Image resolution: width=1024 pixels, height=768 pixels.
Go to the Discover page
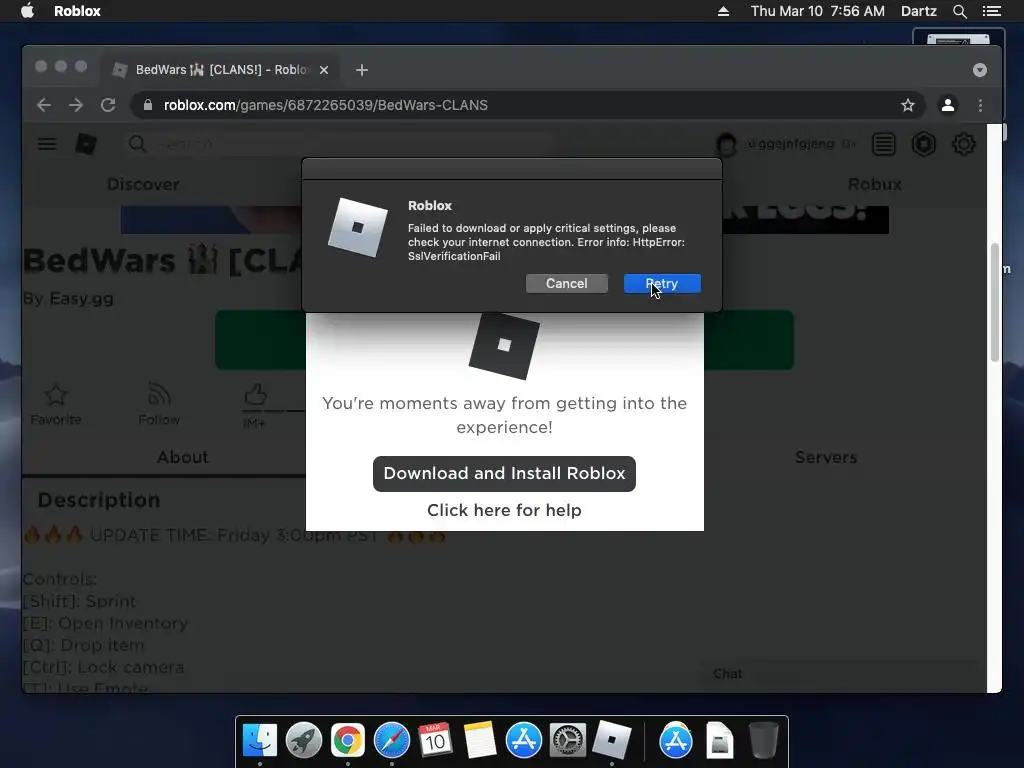(143, 185)
